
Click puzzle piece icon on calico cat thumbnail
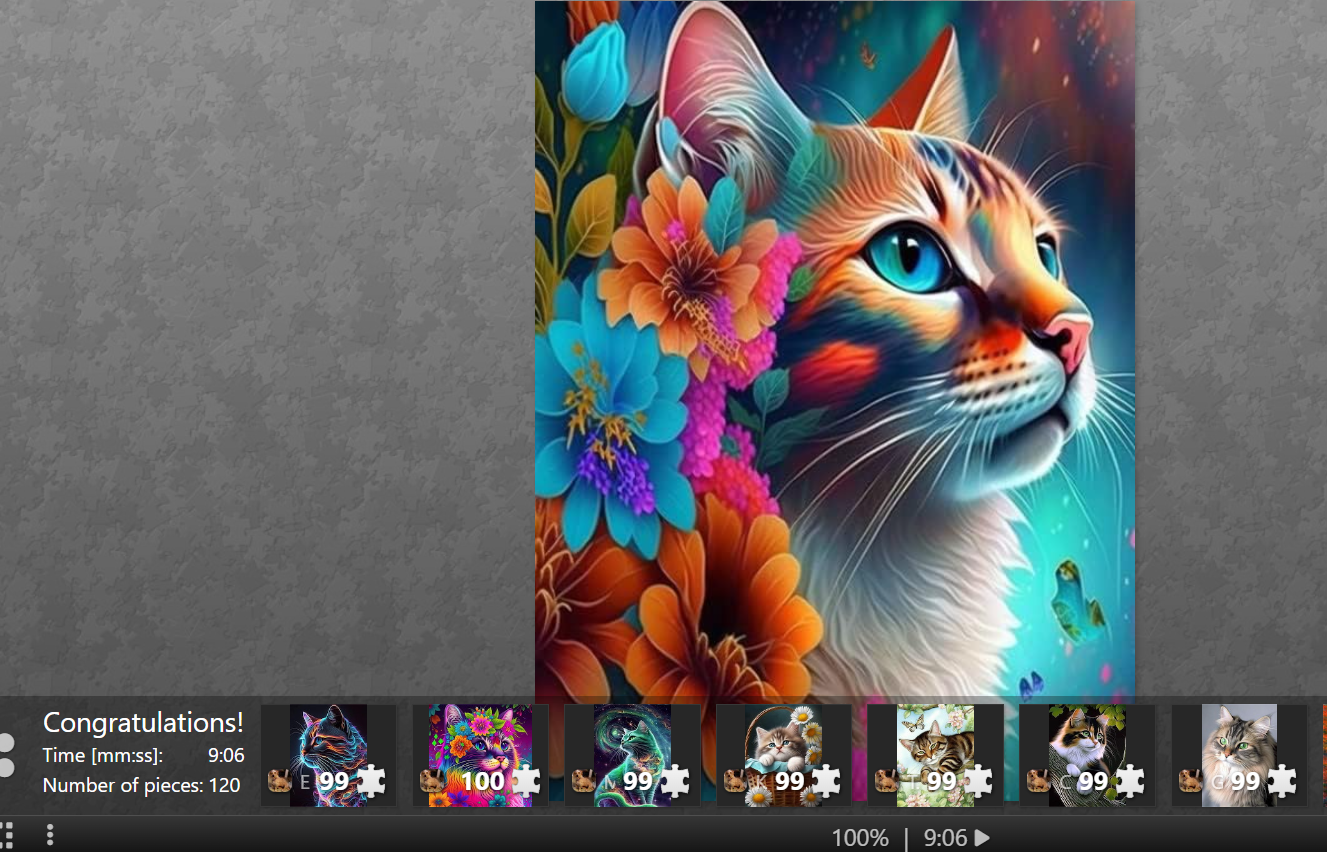(1129, 781)
